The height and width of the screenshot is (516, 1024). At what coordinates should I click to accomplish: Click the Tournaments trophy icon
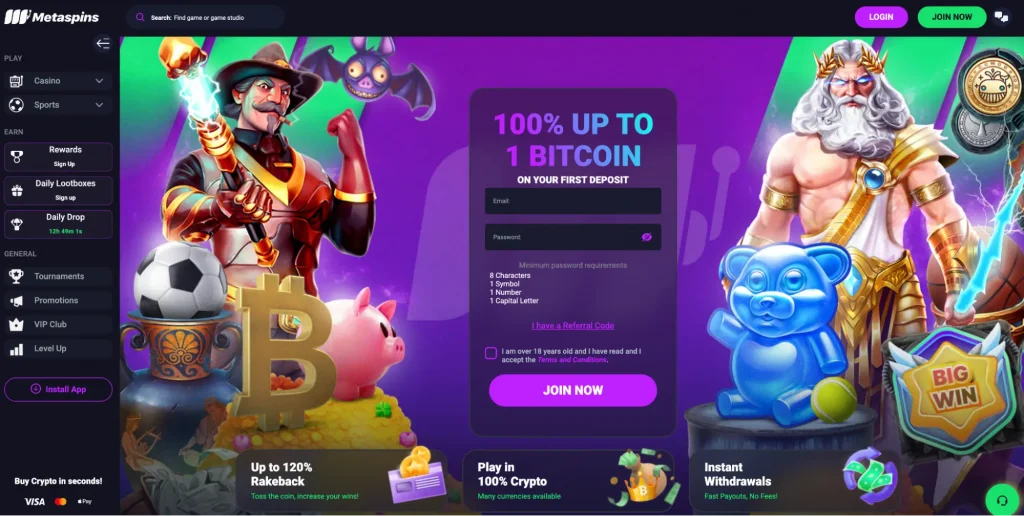click(x=16, y=276)
